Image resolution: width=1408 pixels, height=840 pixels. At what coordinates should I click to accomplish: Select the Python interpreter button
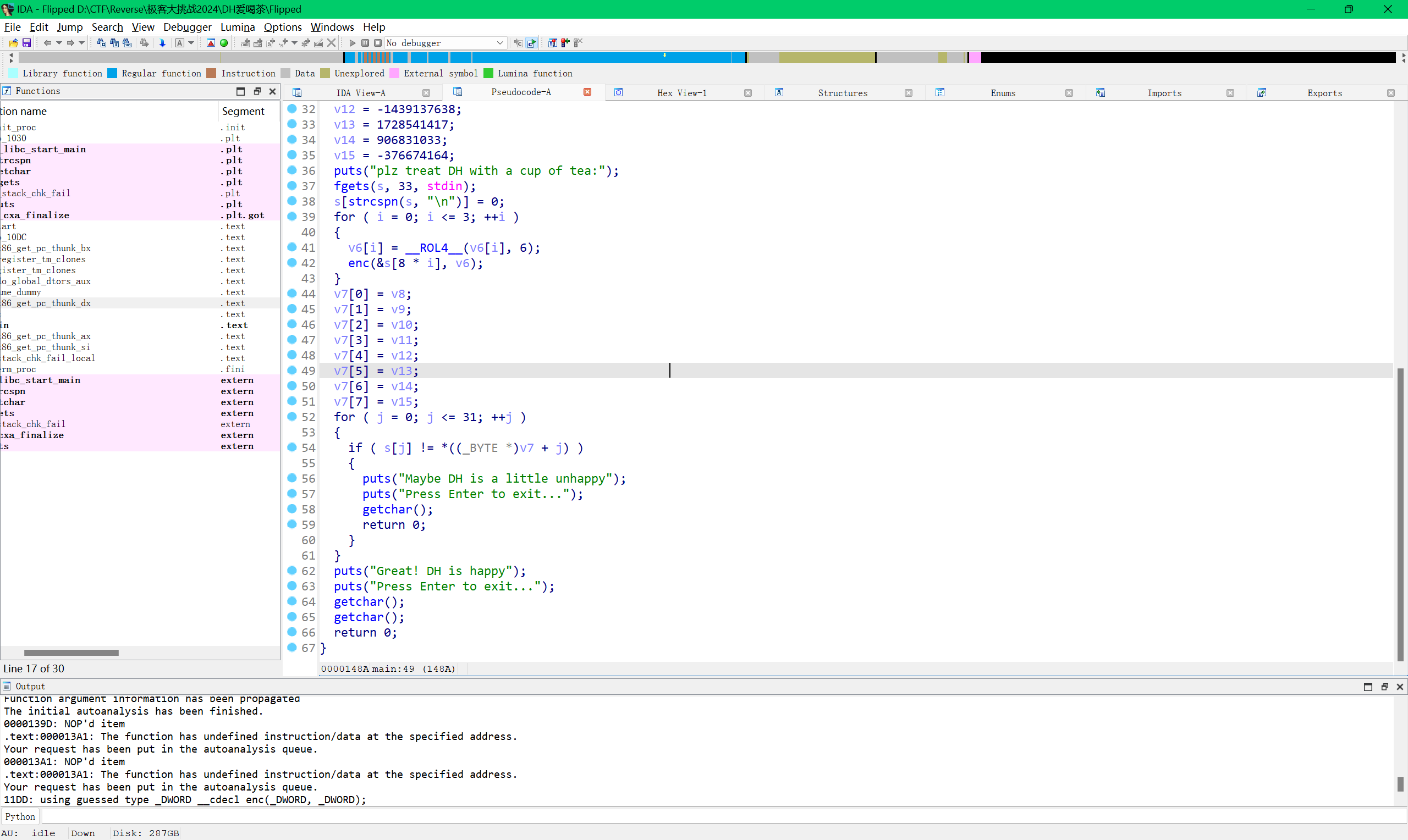(20, 816)
